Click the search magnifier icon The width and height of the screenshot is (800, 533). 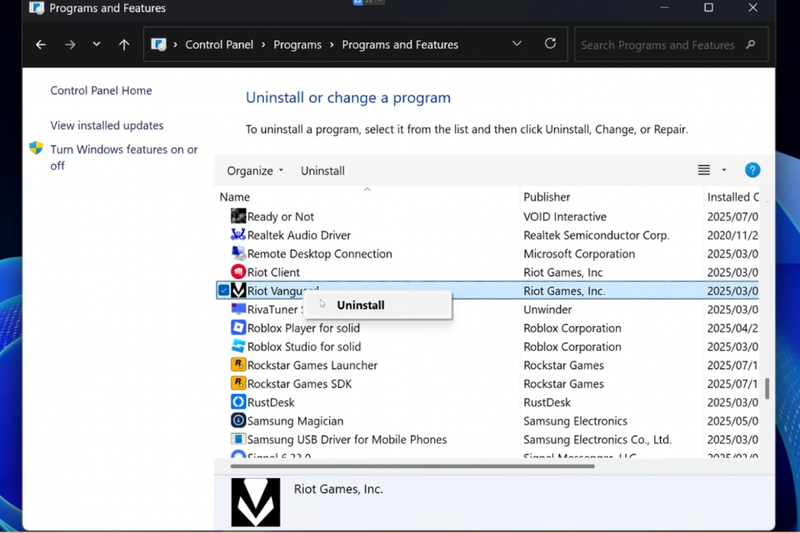point(750,45)
